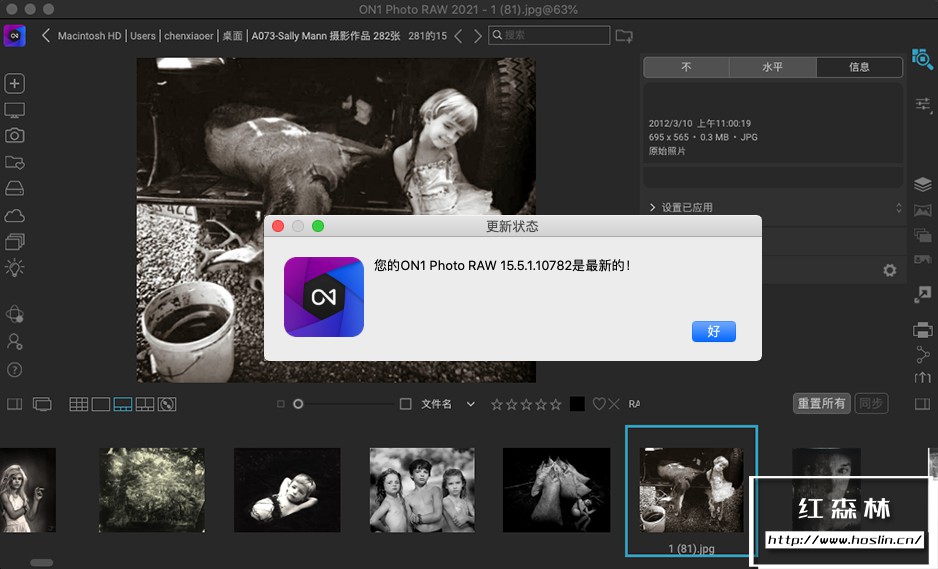This screenshot has width=938, height=569.
Task: Open the camera tether icon in left sidebar
Action: pos(14,136)
